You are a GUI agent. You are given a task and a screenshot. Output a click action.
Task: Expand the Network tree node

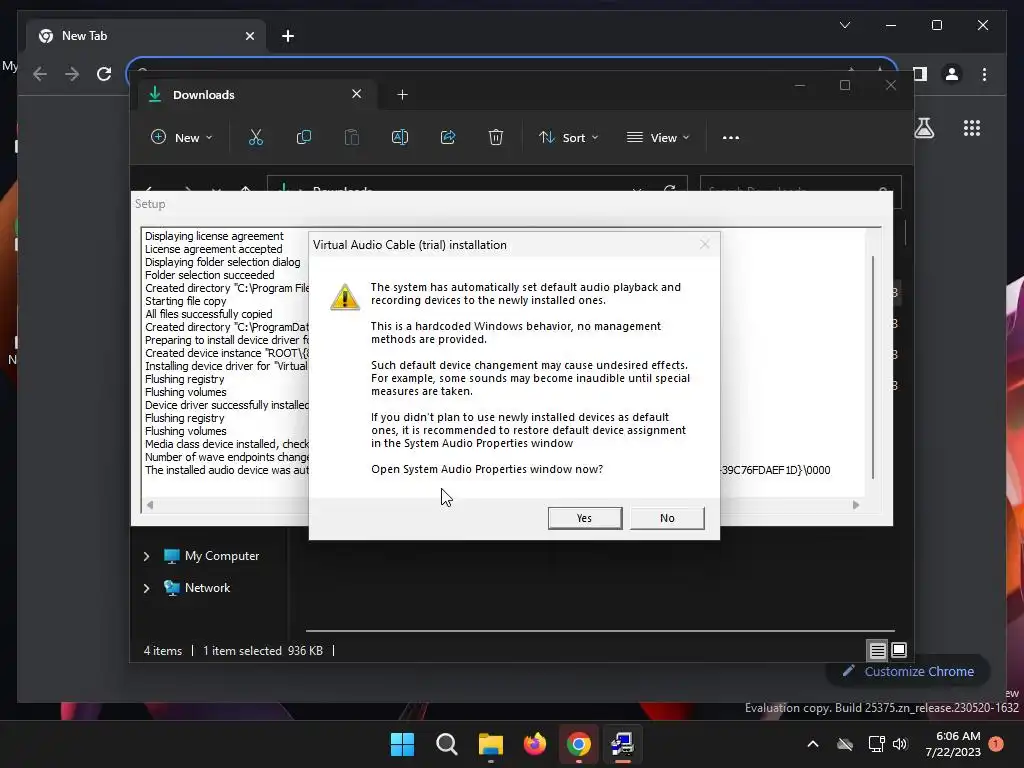(x=146, y=588)
